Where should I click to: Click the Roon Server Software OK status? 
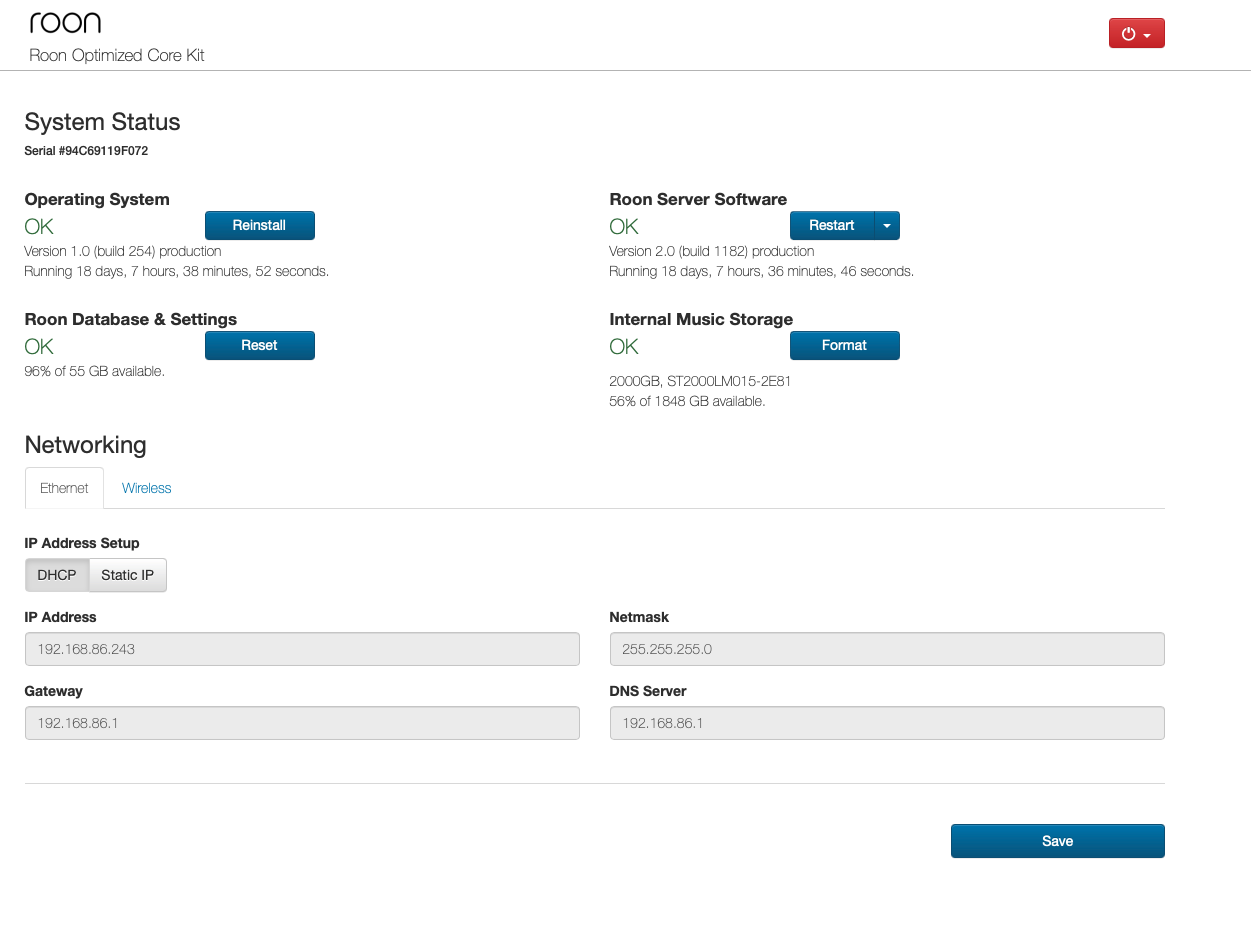624,227
